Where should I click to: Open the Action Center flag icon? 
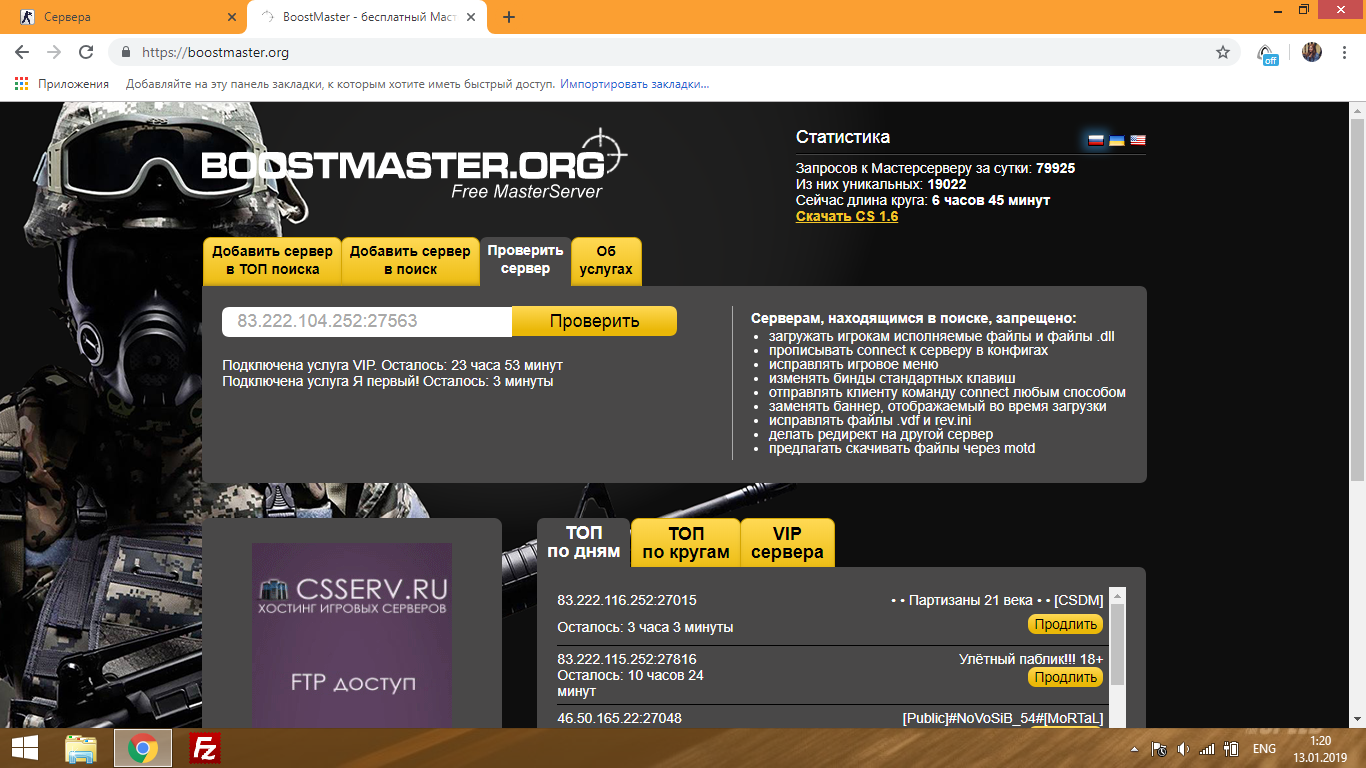tap(1159, 748)
